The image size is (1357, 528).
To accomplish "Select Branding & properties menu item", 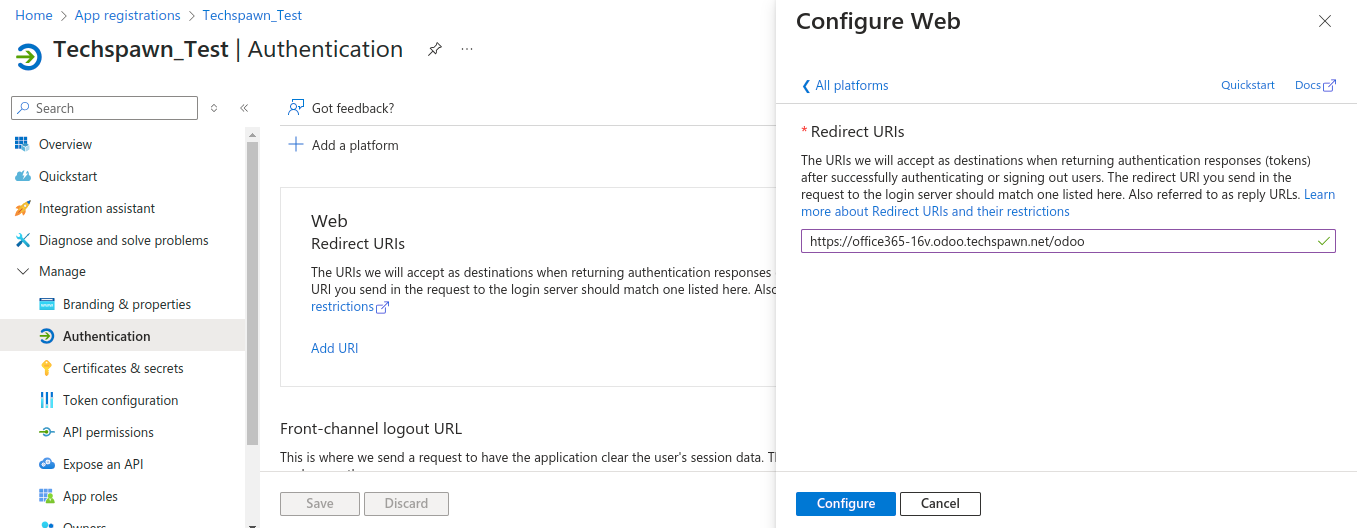I will (x=126, y=304).
